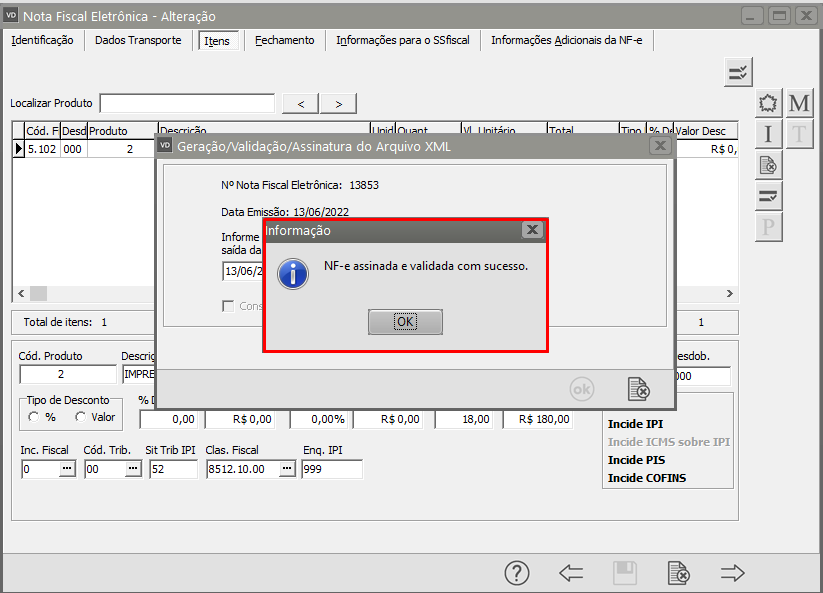Click the checklist icon above the items grid
The height and width of the screenshot is (593, 823).
pyautogui.click(x=738, y=72)
